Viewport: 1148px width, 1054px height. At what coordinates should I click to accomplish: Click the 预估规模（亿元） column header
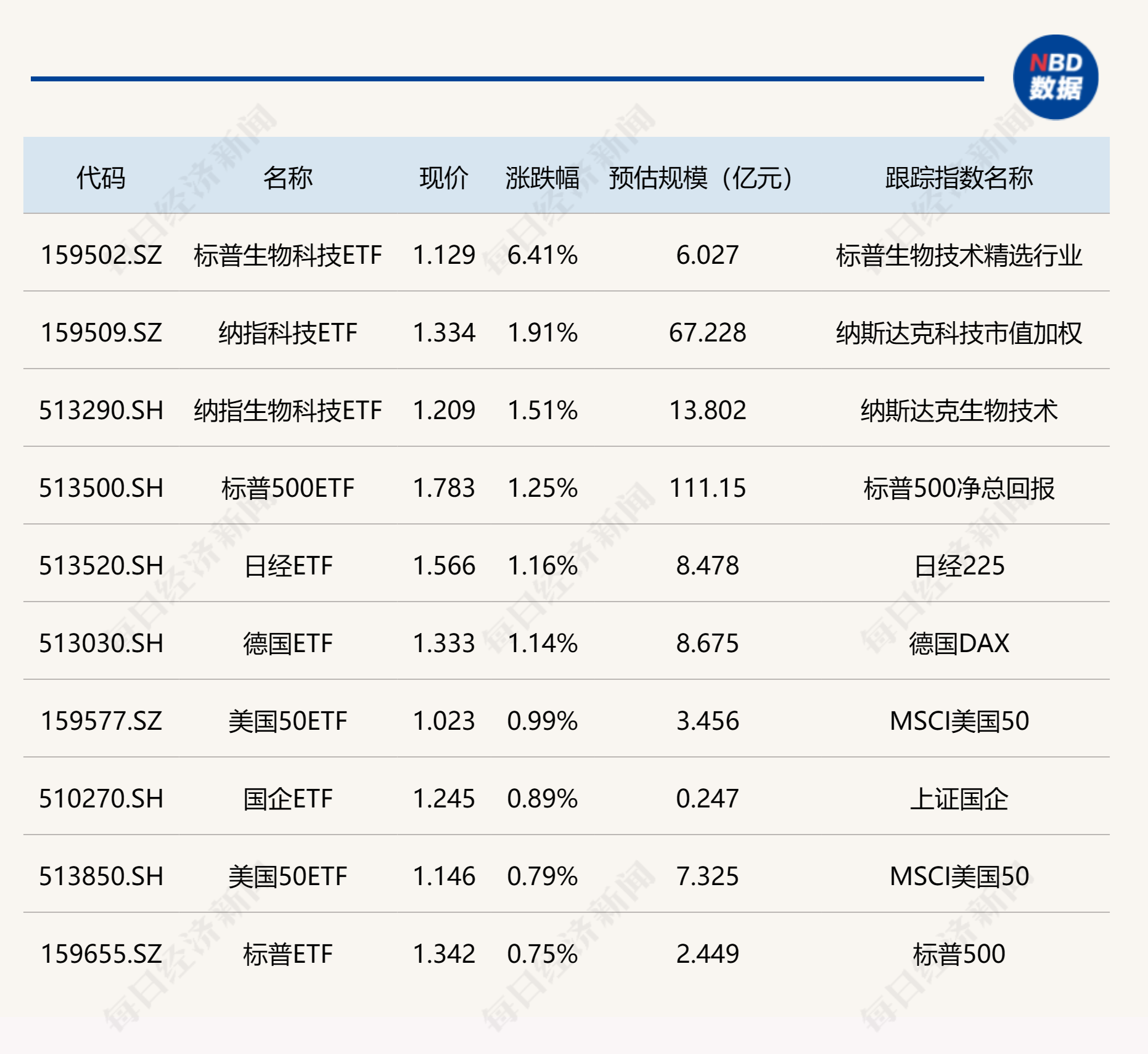coord(701,178)
